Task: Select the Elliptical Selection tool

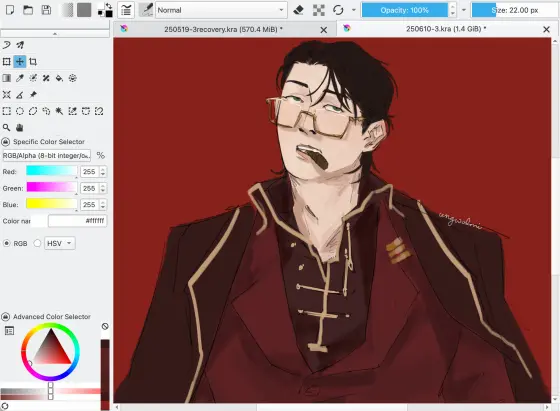Action: pos(20,111)
